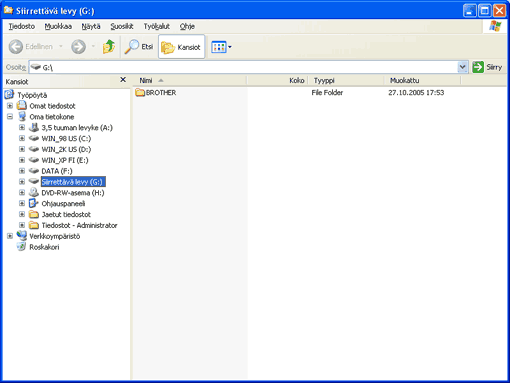Viewport: 510px width, 383px height.
Task: Open Ohjauspaneeli in folder tree
Action: [x=63, y=204]
